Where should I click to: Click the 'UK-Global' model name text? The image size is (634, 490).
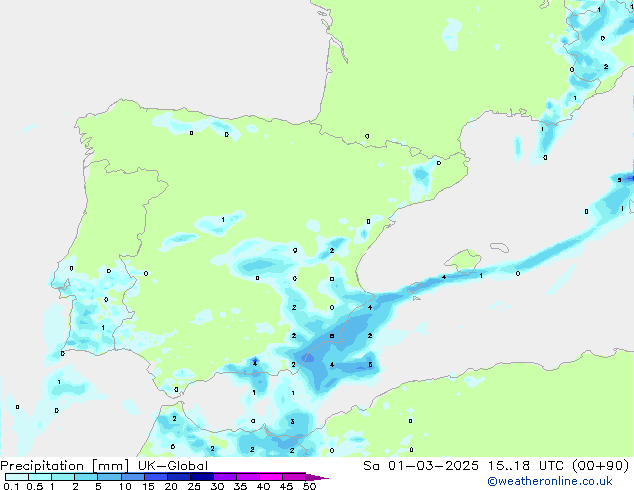coord(173,466)
